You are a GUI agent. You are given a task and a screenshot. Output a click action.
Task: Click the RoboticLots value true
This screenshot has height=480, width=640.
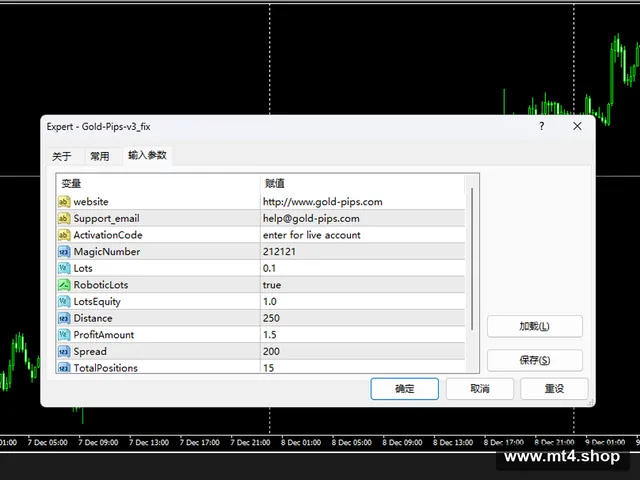pyautogui.click(x=272, y=285)
